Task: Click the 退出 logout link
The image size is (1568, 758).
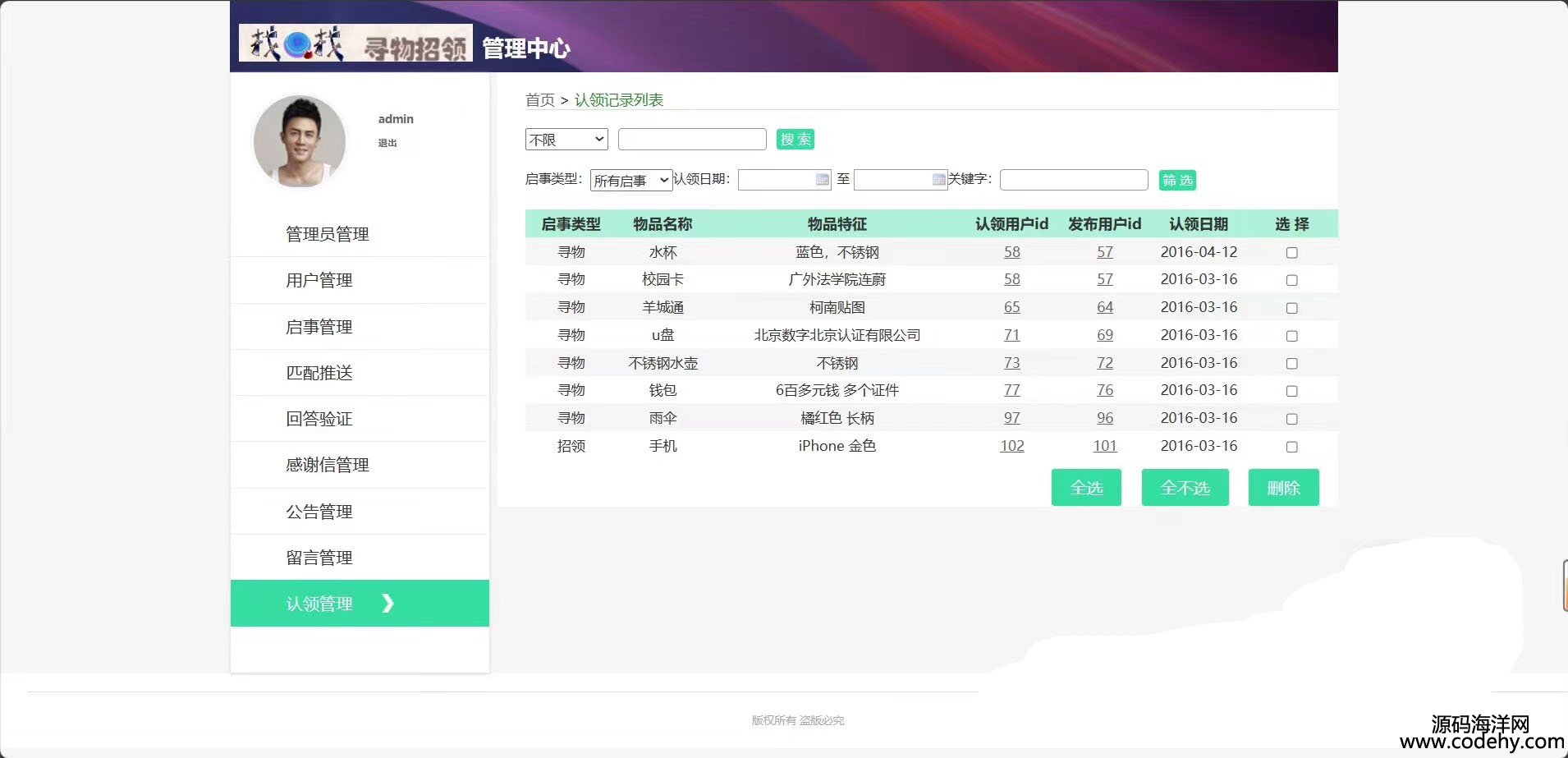Action: [x=387, y=143]
